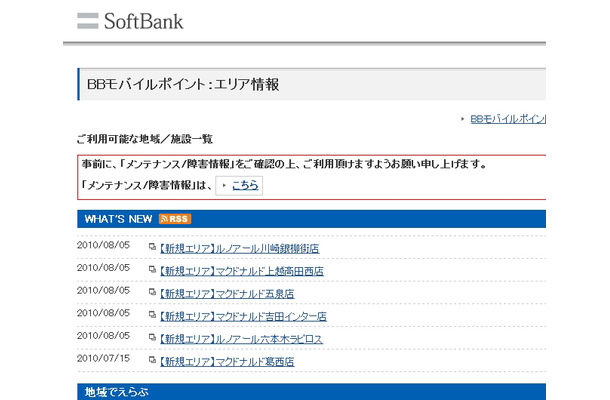
Task: Click the arrow bullet before こちら
Action: (224, 186)
